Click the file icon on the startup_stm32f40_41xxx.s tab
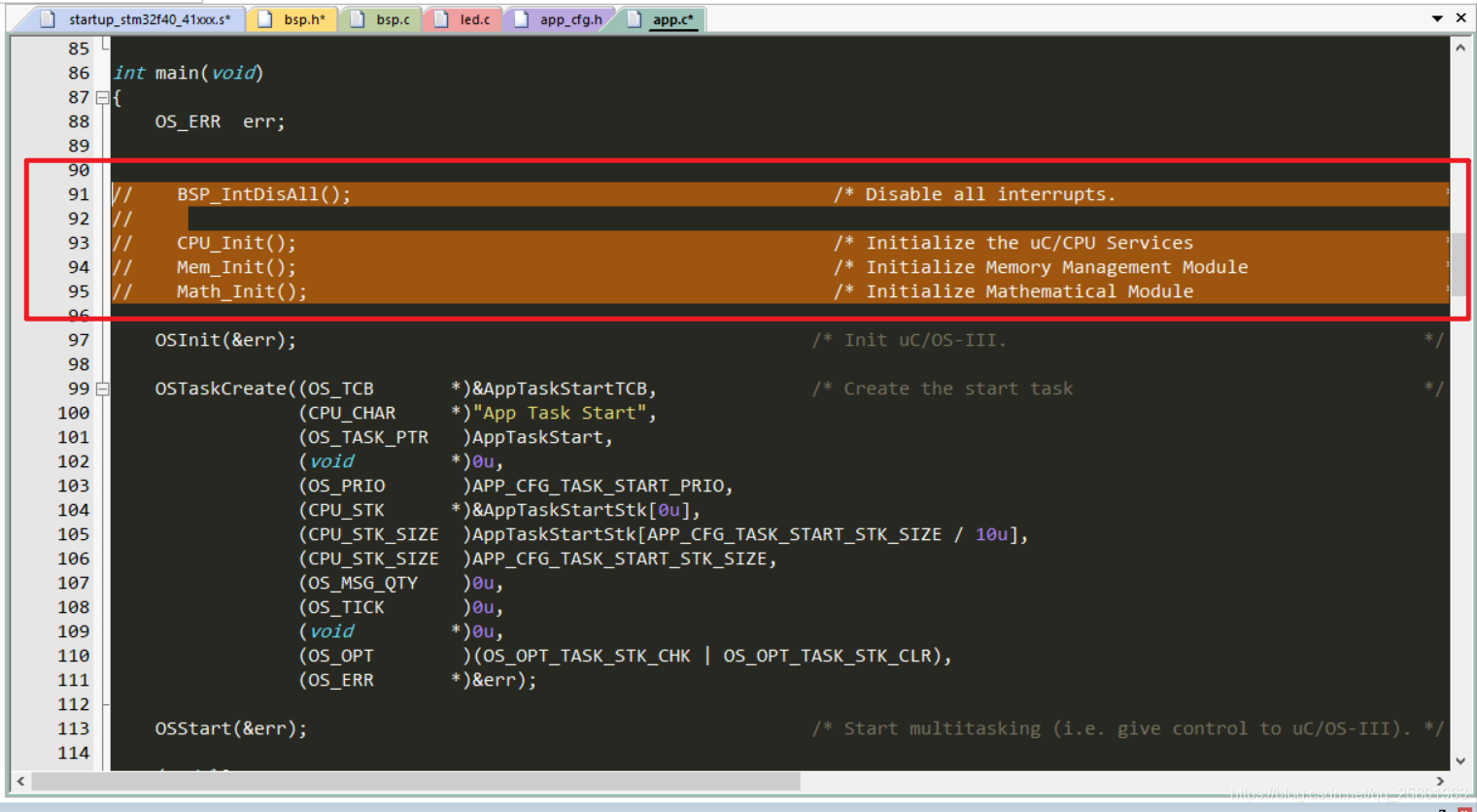 (x=48, y=19)
